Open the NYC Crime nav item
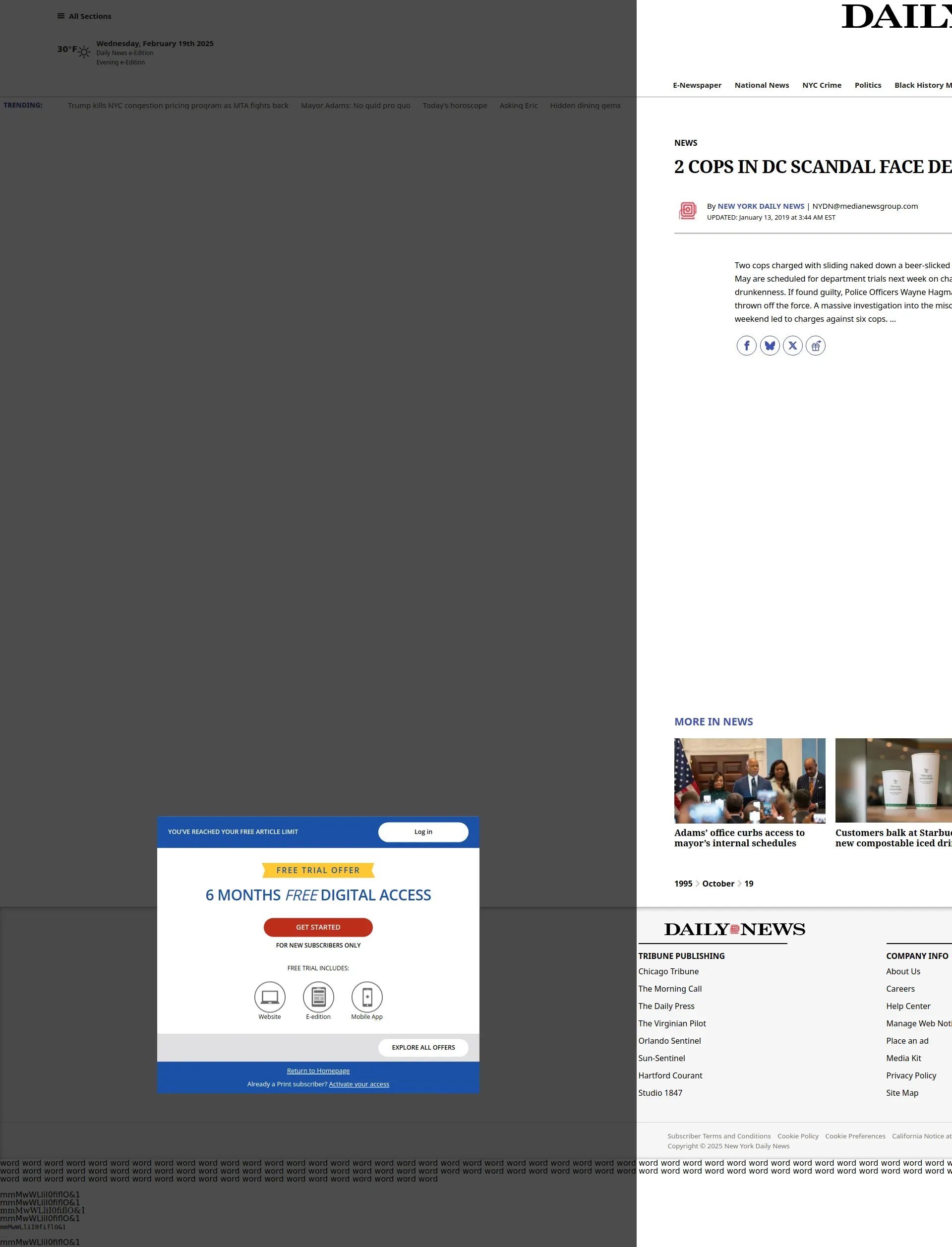 coord(821,85)
